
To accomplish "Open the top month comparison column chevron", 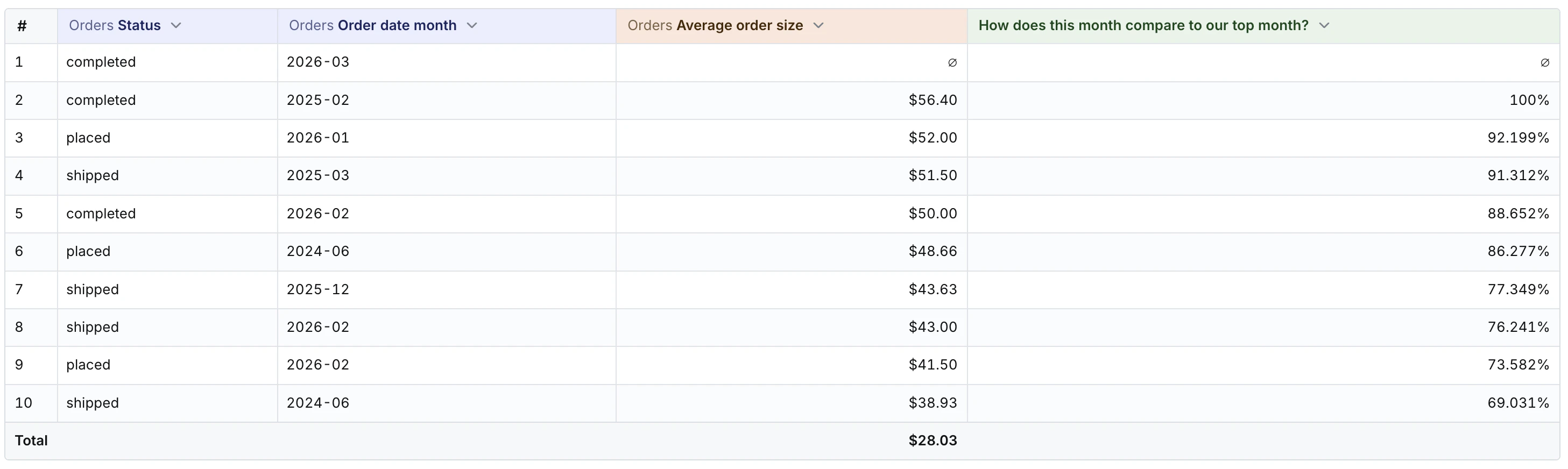I will pos(1324,26).
